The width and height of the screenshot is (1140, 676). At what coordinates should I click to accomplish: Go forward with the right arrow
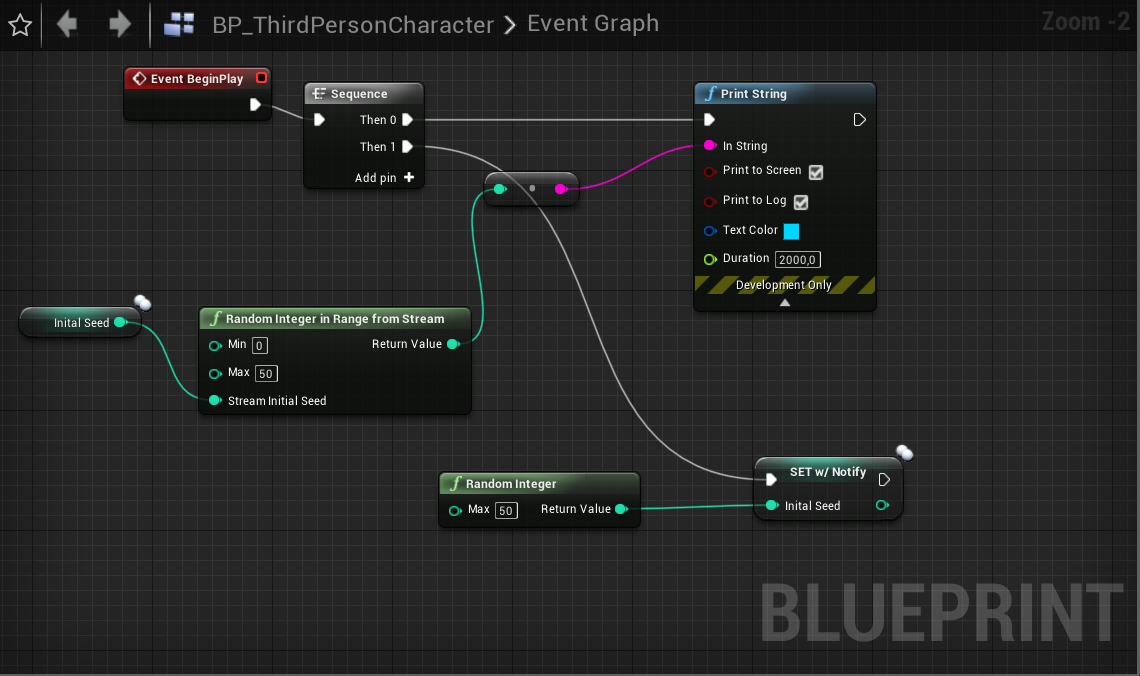coord(119,24)
